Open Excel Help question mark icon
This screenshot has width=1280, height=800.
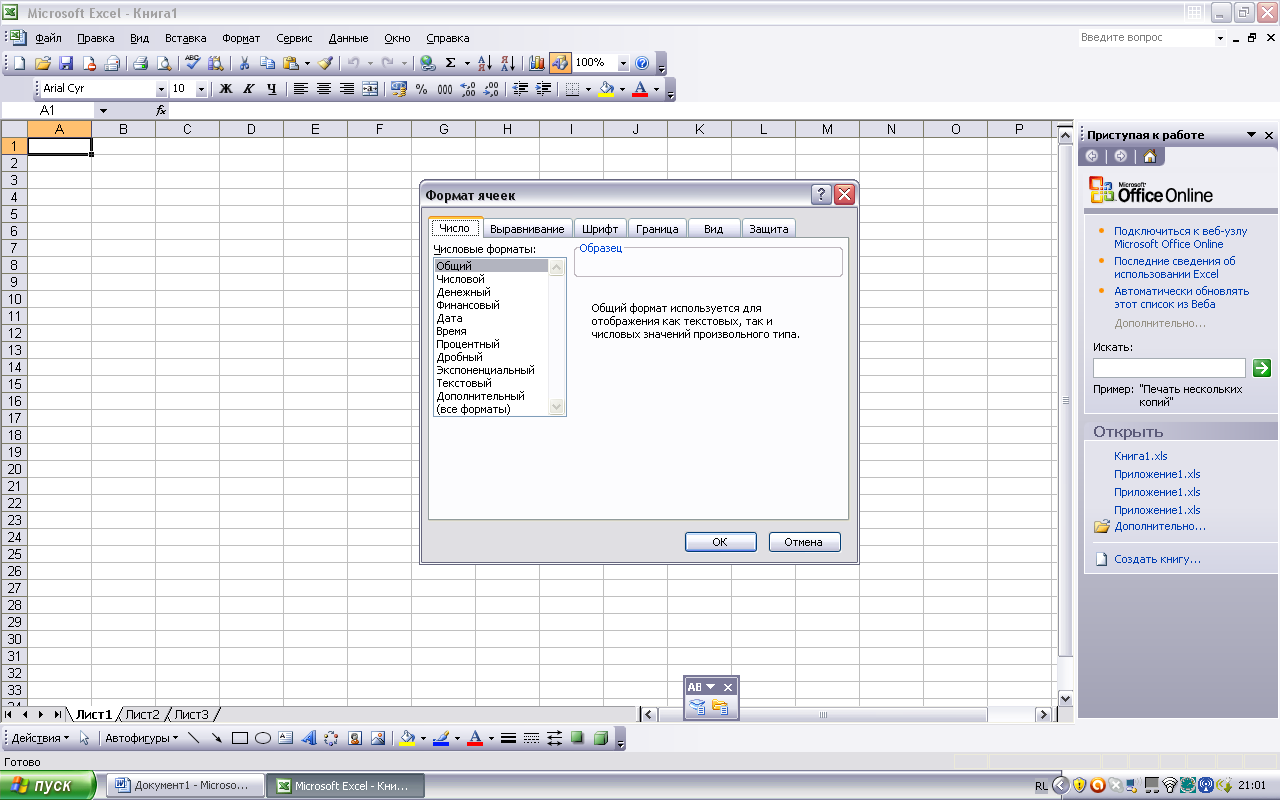pos(642,63)
